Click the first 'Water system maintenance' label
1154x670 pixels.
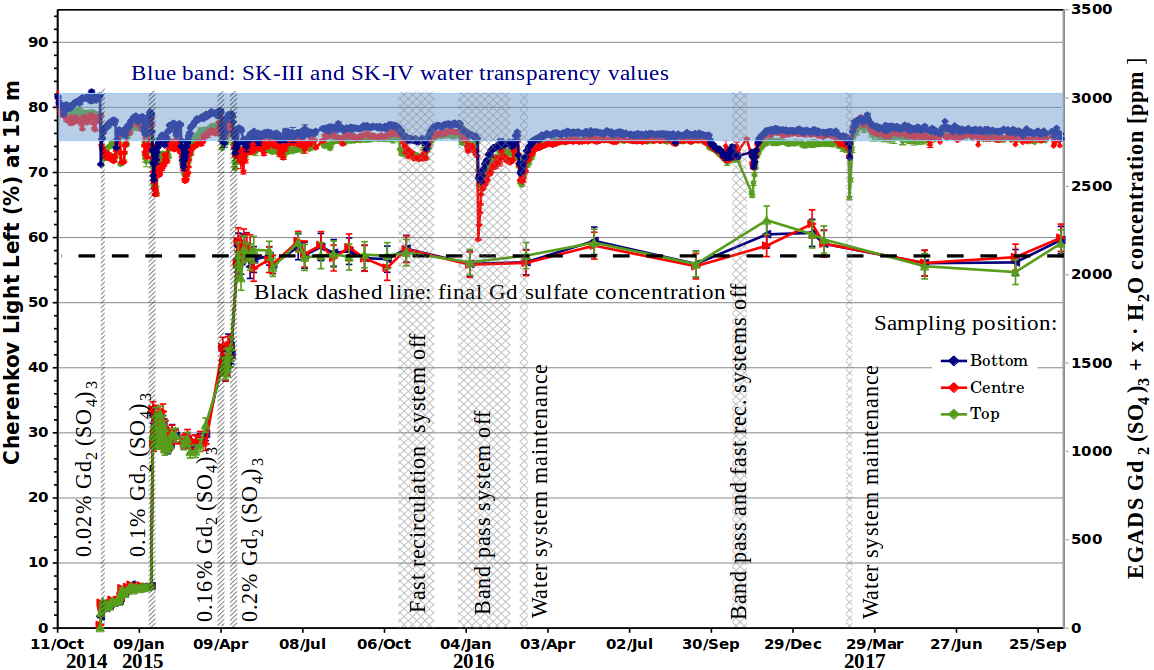tap(539, 490)
